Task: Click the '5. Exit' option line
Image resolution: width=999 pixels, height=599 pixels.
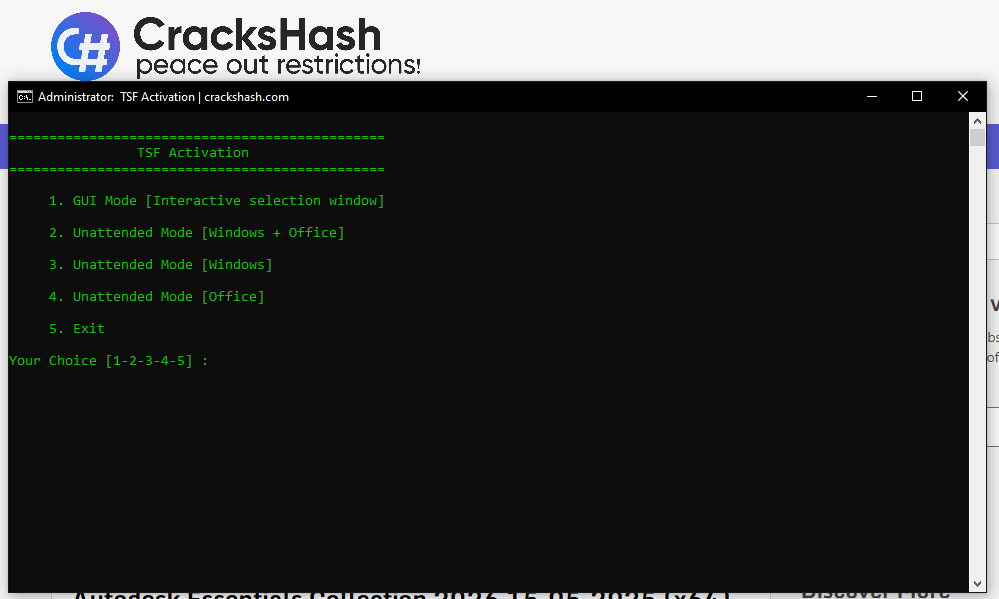Action: point(76,329)
